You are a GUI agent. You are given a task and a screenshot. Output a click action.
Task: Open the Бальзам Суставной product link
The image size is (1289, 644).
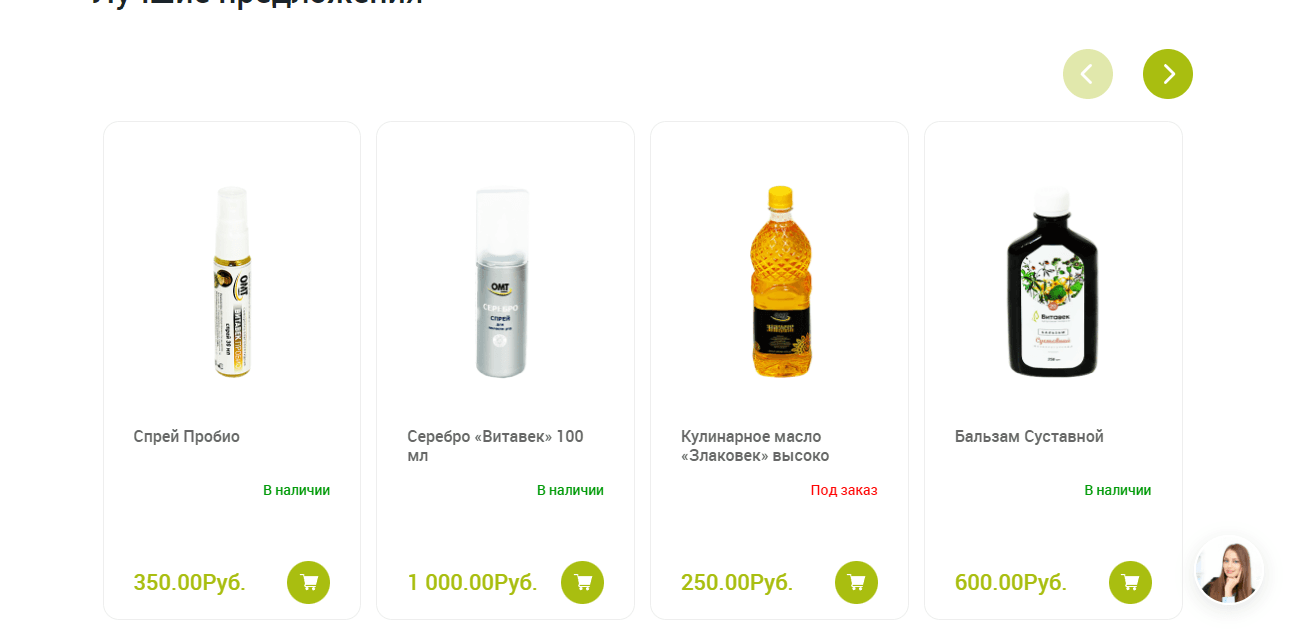[x=1029, y=437]
